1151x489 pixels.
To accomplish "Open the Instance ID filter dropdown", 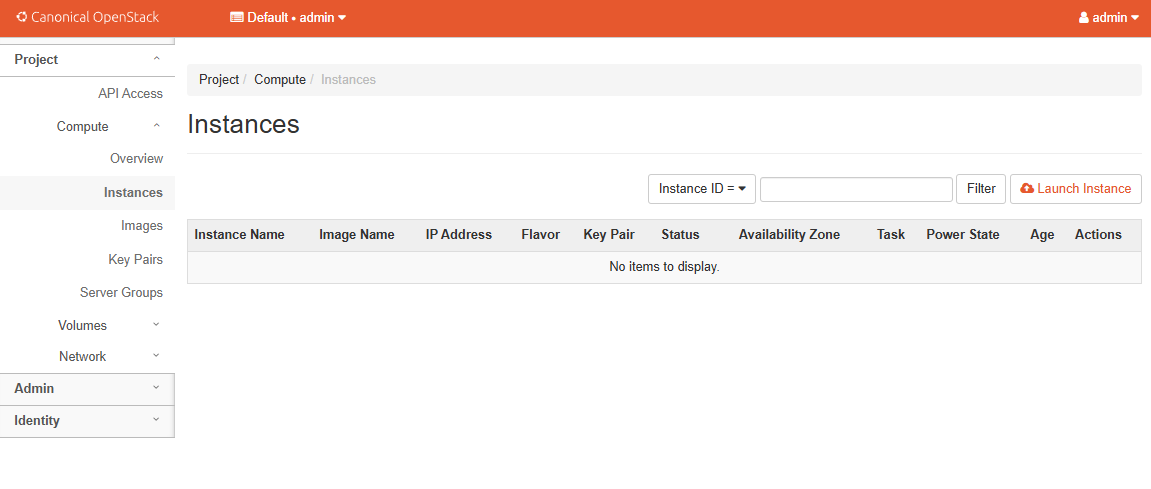I will [x=701, y=189].
